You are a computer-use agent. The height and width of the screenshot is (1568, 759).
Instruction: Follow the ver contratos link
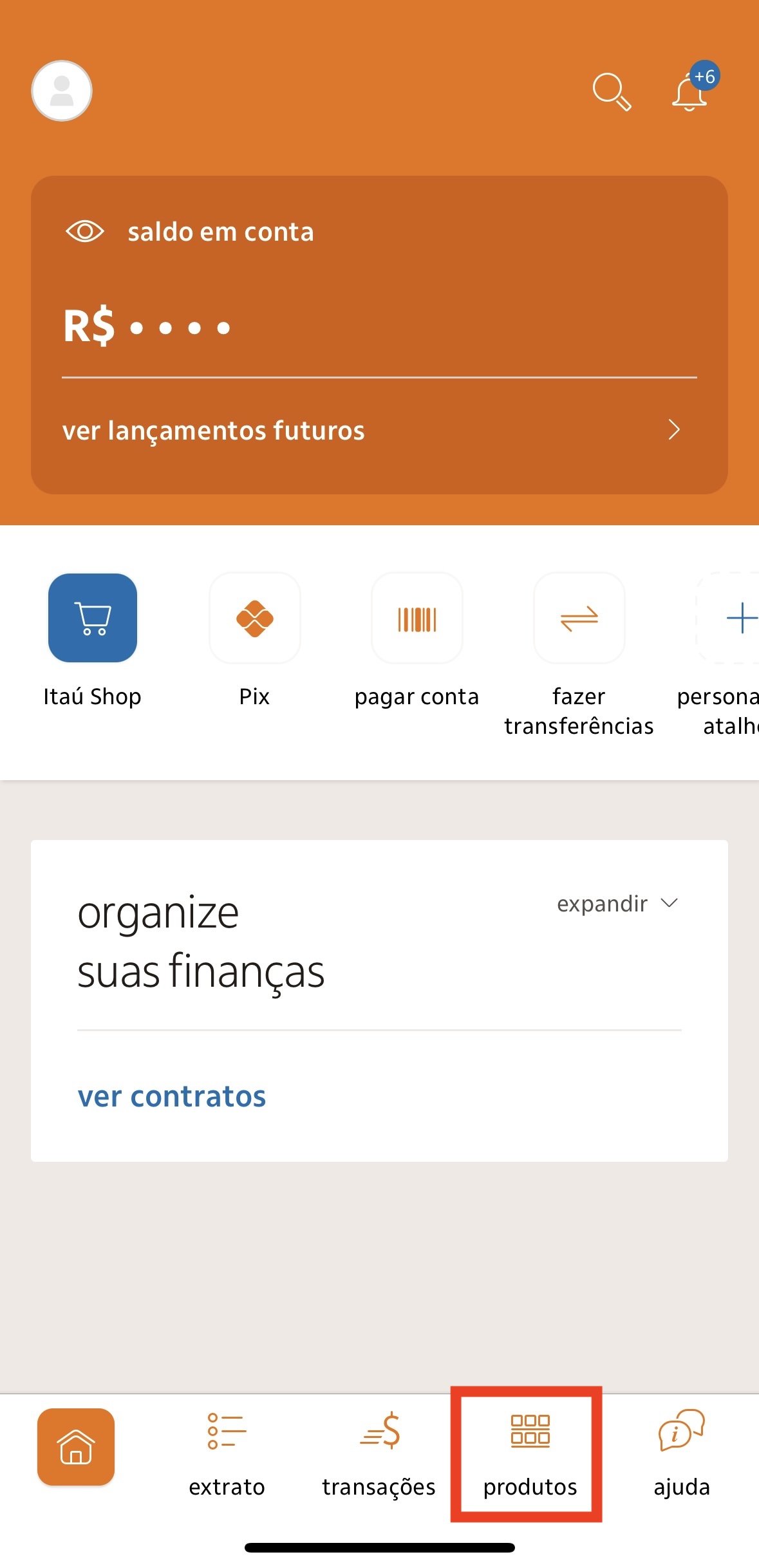coord(172,1096)
